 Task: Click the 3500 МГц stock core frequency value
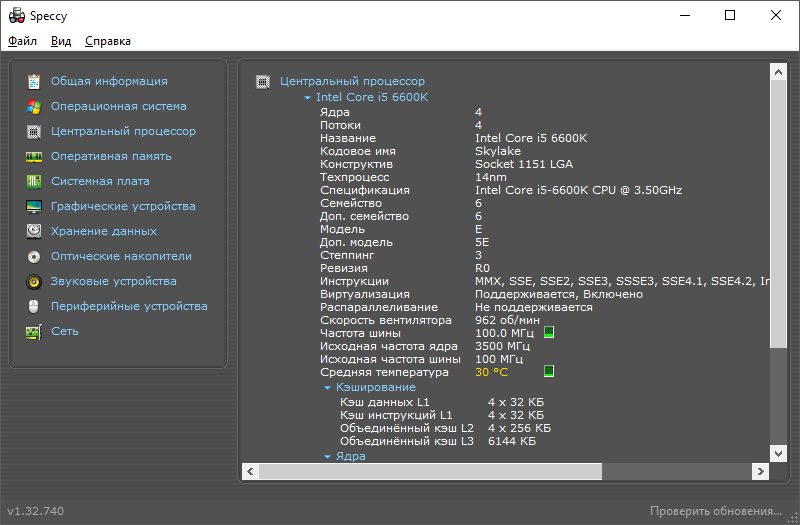[x=503, y=346]
